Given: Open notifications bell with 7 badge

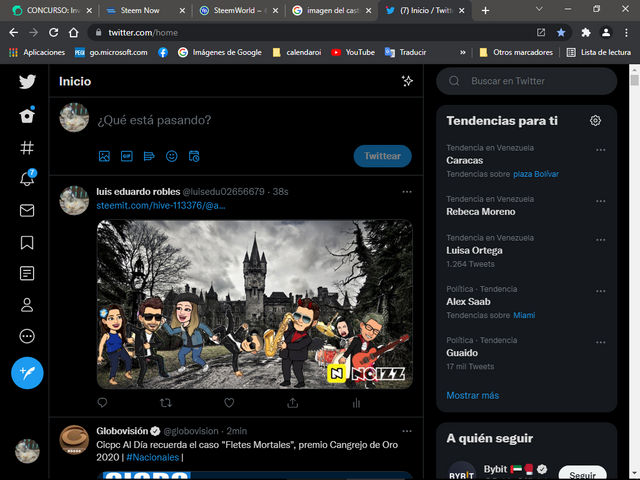Looking at the screenshot, I should point(28,178).
